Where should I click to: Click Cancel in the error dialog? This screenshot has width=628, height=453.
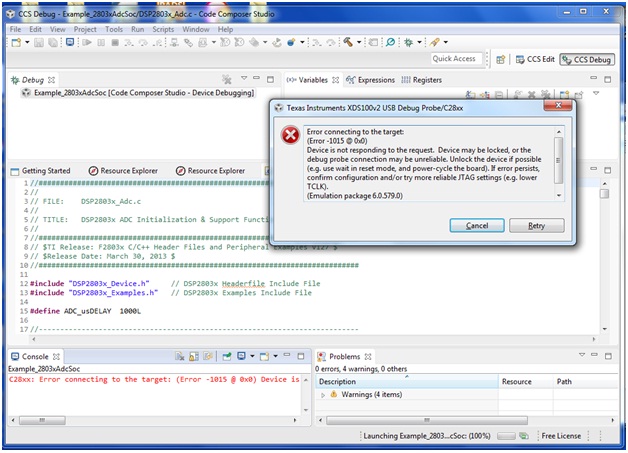pyautogui.click(x=477, y=225)
